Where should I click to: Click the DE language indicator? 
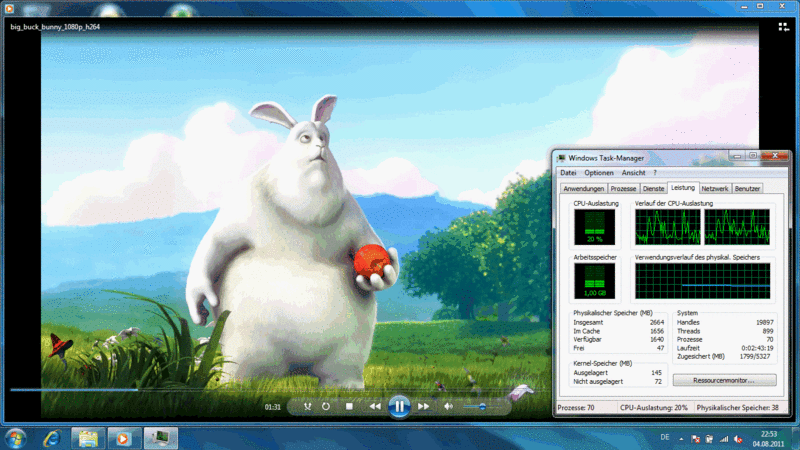[x=665, y=437]
